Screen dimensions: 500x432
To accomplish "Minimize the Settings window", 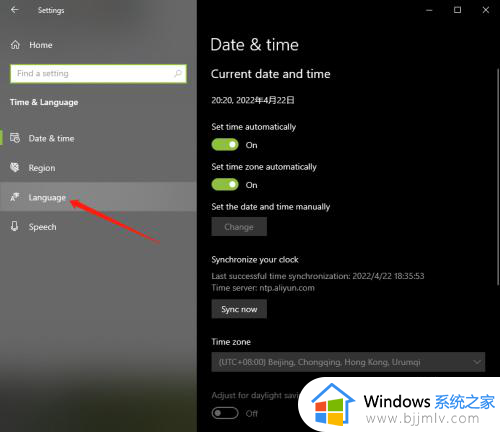I will [429, 10].
